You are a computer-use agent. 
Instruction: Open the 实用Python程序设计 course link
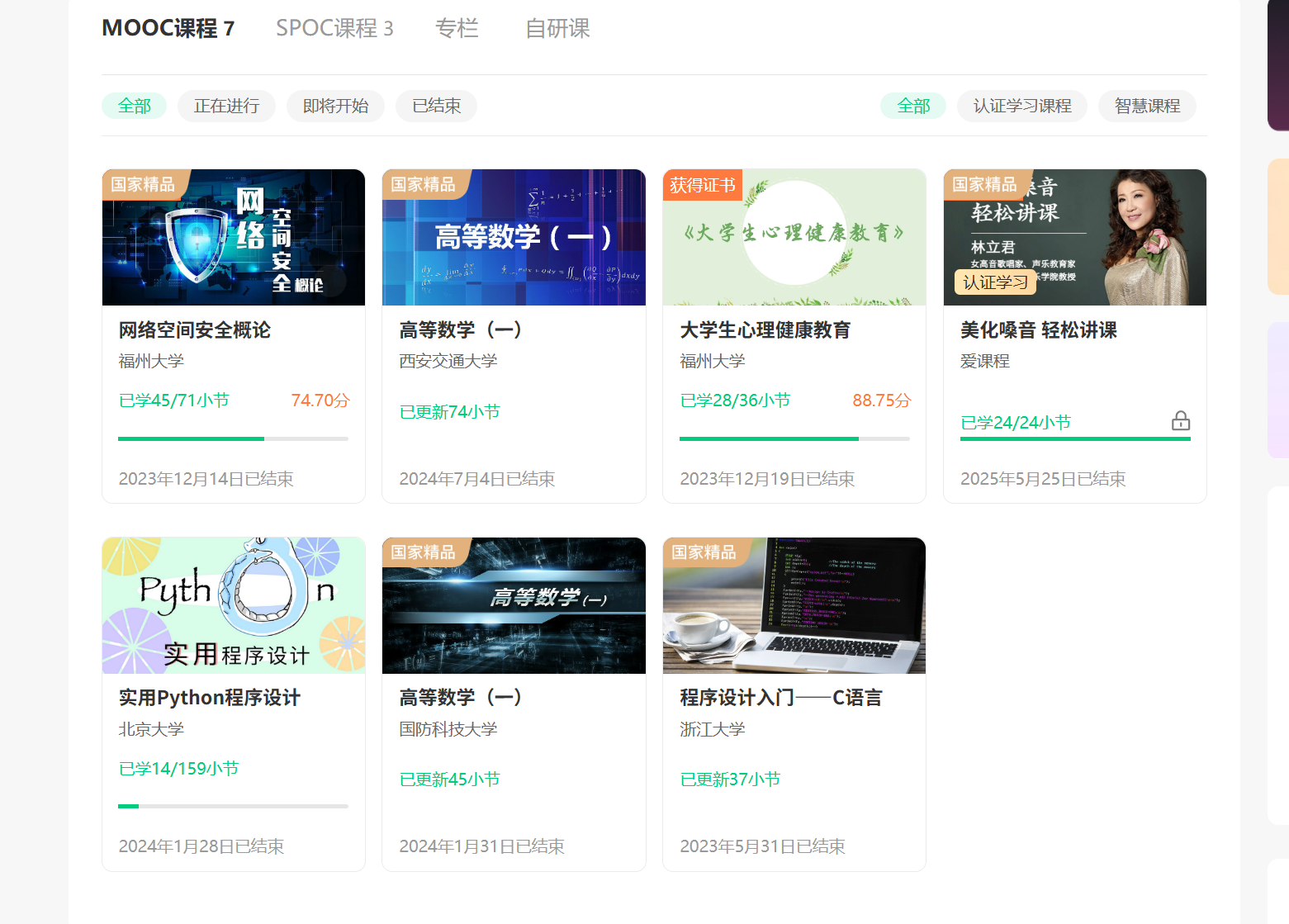pos(211,697)
